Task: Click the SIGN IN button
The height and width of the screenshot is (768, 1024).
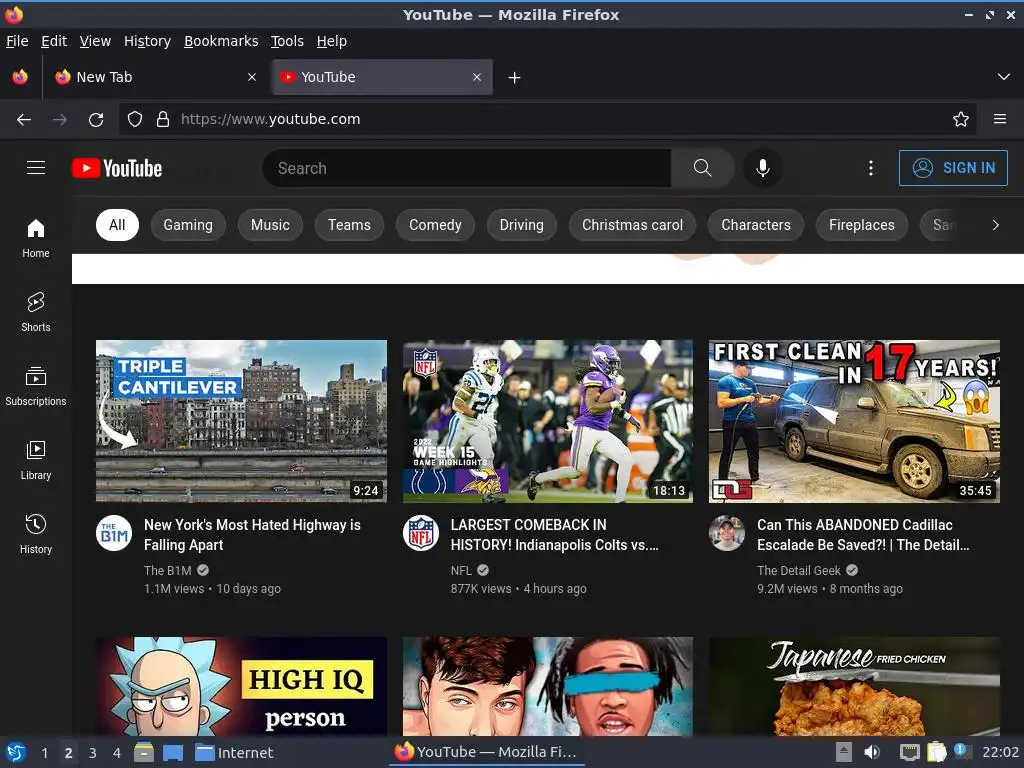Action: click(953, 168)
